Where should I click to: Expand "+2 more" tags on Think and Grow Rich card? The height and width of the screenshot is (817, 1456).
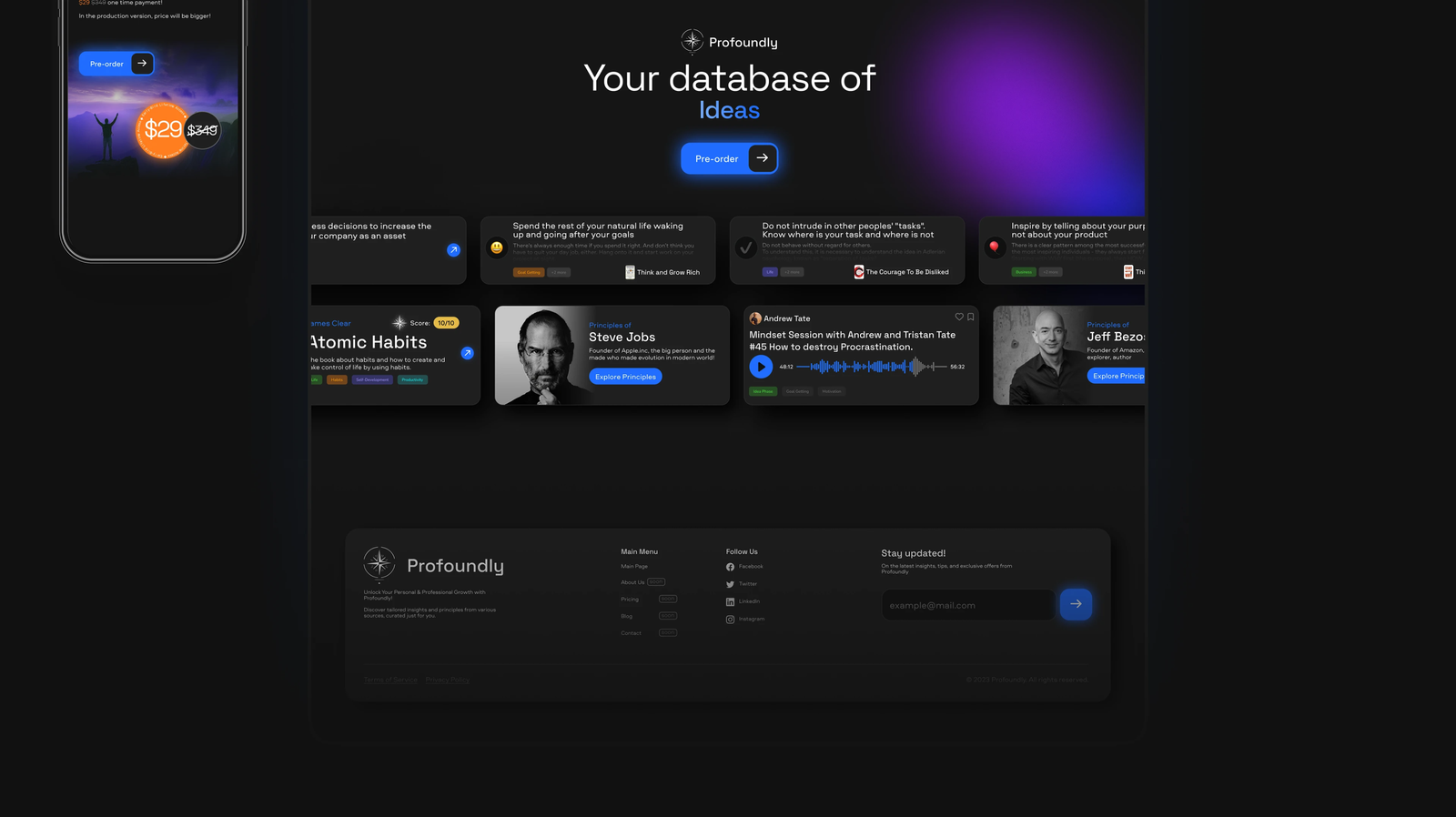coord(559,272)
